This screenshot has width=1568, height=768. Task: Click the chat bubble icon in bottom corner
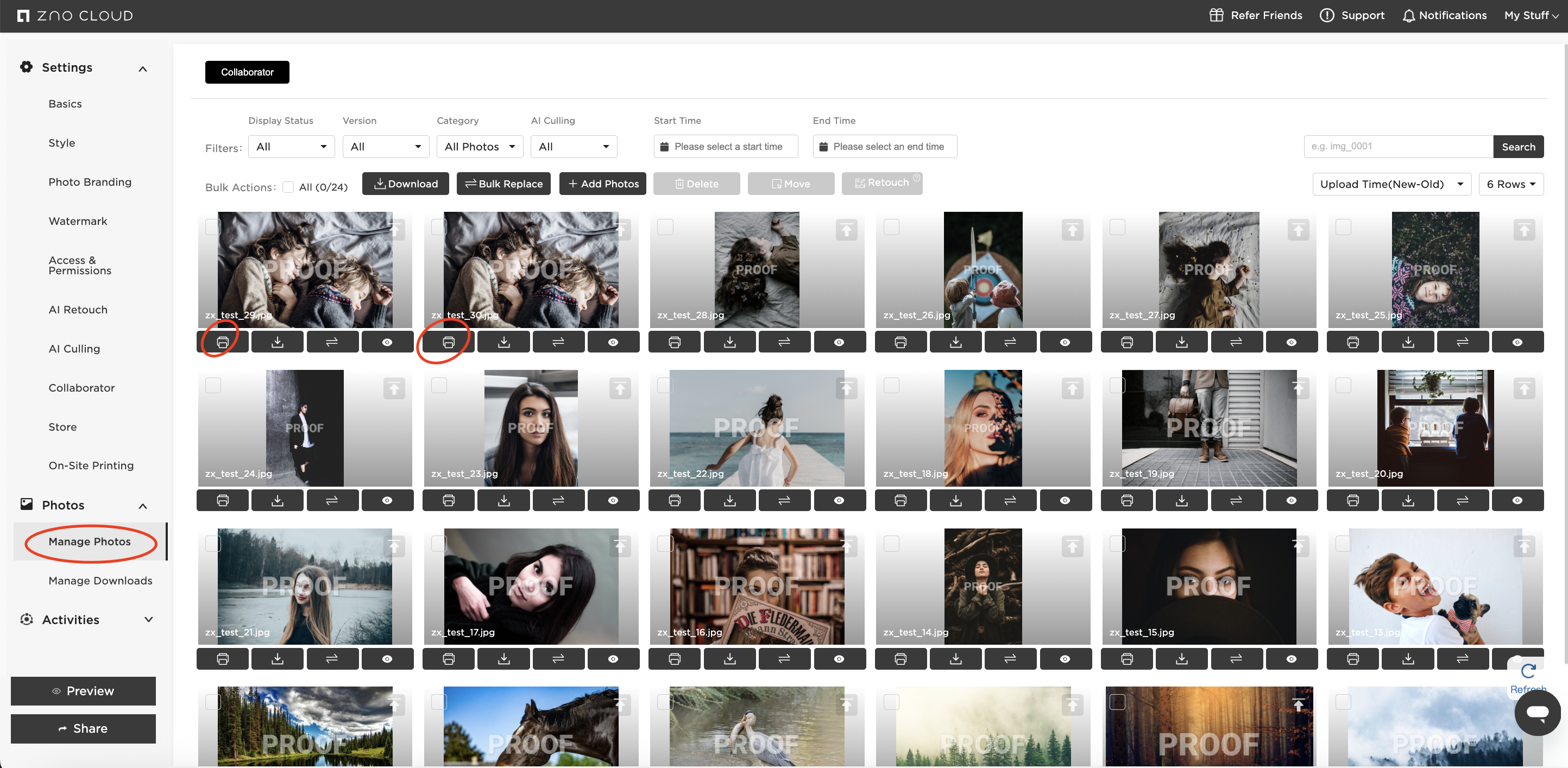coord(1538,712)
